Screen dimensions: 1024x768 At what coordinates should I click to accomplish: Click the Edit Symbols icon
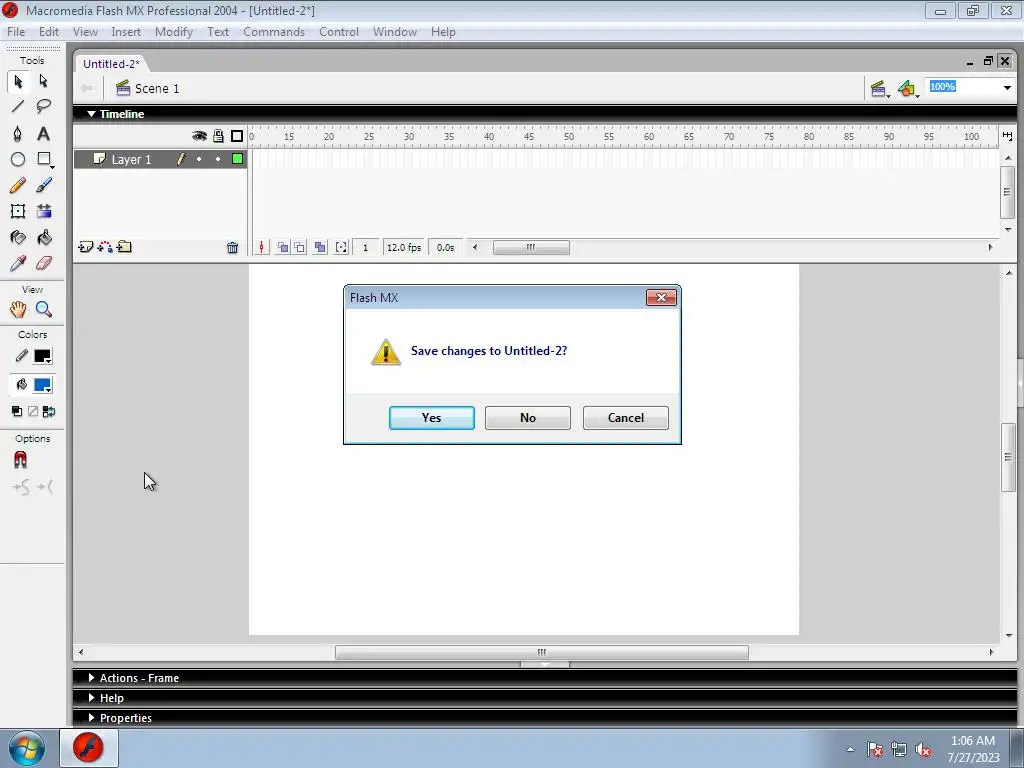click(x=908, y=88)
